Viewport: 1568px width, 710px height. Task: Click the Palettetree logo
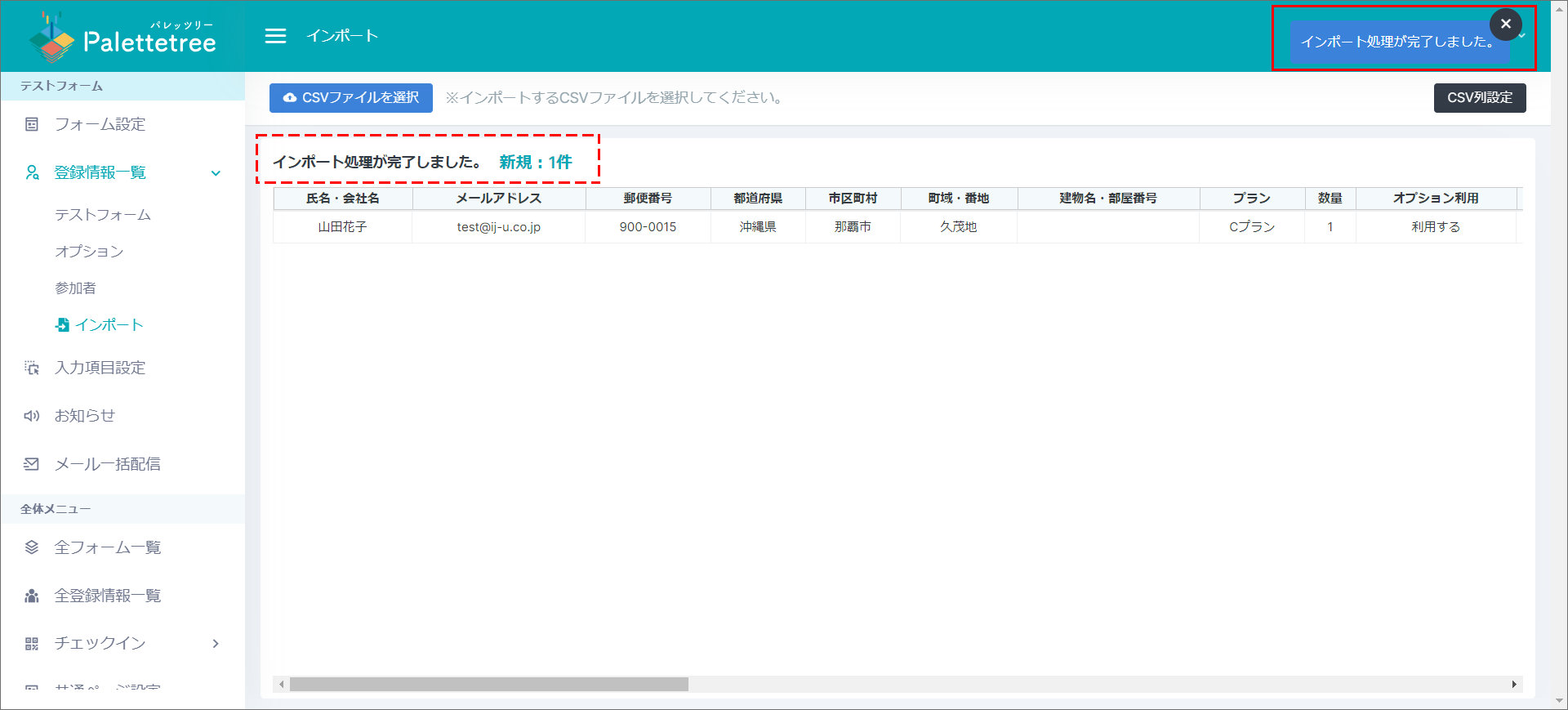pos(122,38)
